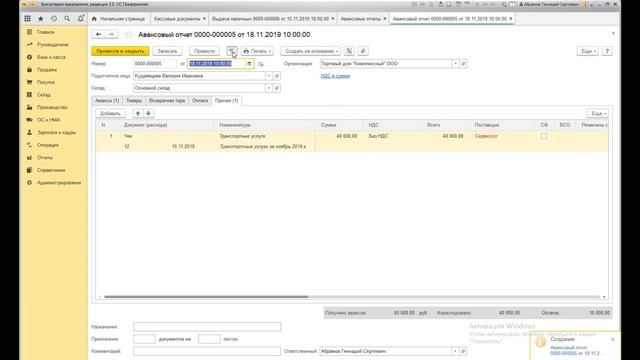The image size is (640, 360).
Task: Open the notifications bell icon
Action: pyautogui.click(x=81, y=19)
